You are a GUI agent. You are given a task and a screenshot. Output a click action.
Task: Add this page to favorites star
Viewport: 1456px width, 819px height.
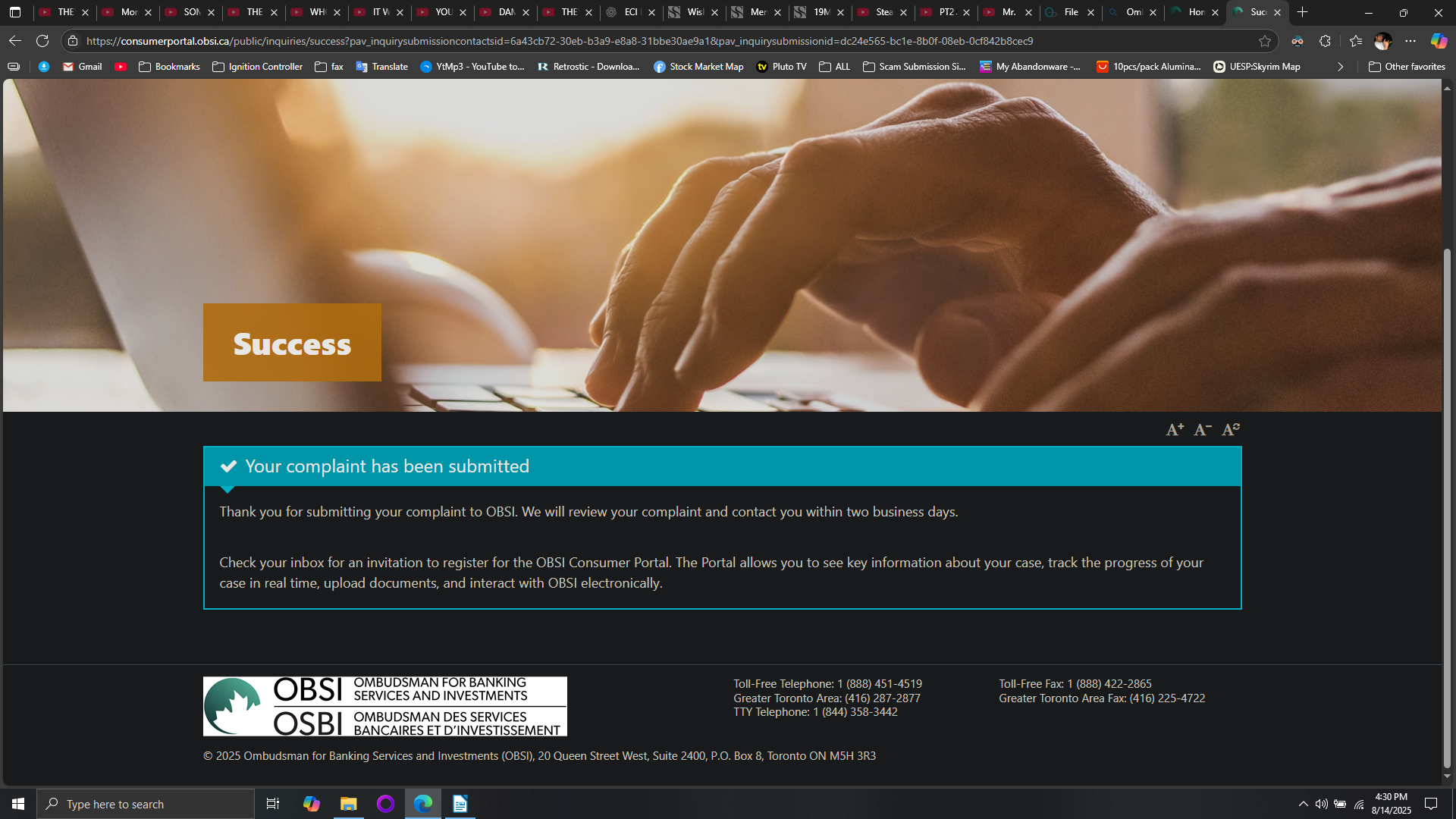(1264, 41)
